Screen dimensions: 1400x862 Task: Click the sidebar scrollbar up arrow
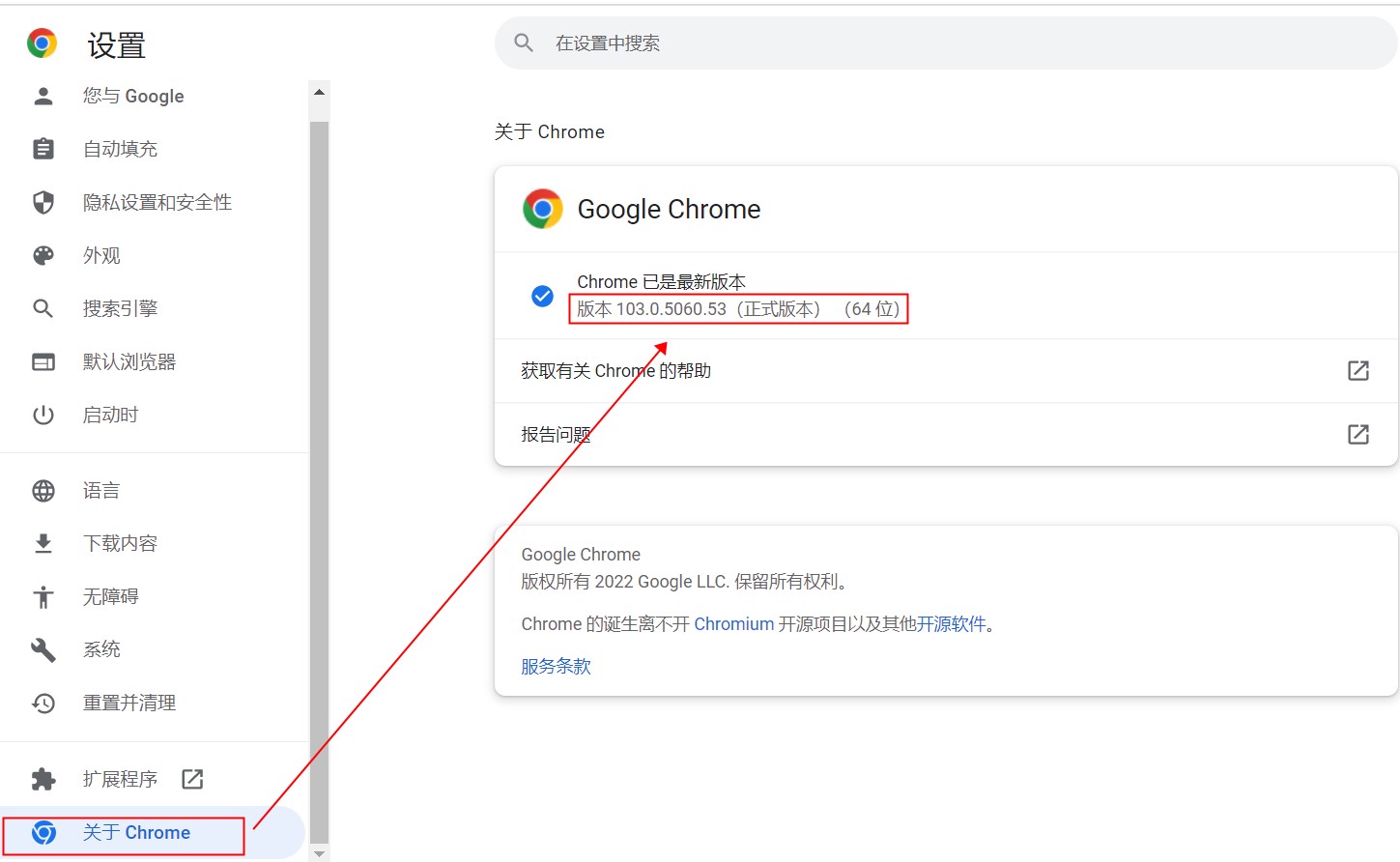(x=319, y=92)
